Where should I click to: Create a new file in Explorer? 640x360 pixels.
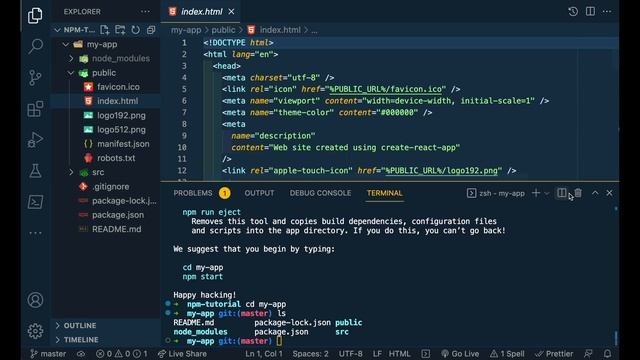[x=104, y=30]
